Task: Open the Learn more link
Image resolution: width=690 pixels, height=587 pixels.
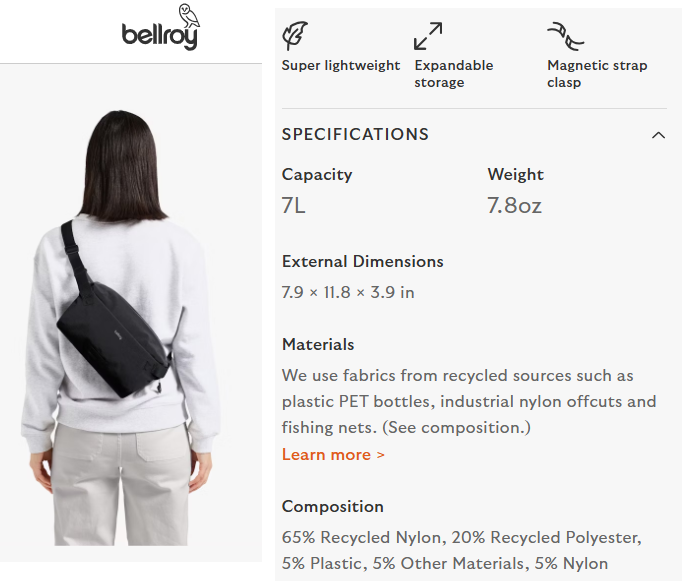Action: tap(333, 455)
